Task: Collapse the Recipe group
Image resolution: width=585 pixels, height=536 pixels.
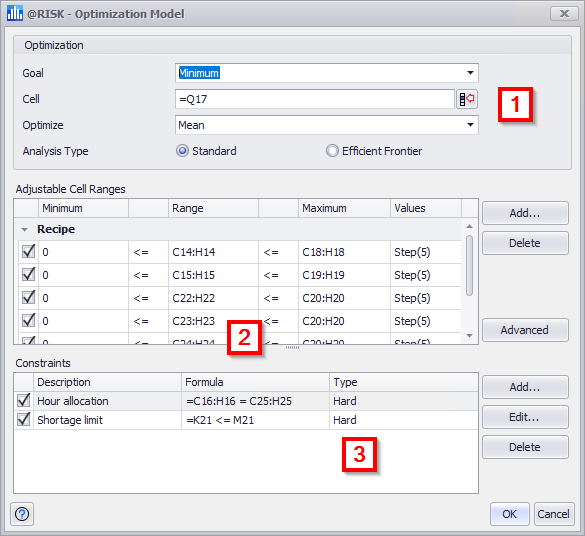Action: pos(25,229)
